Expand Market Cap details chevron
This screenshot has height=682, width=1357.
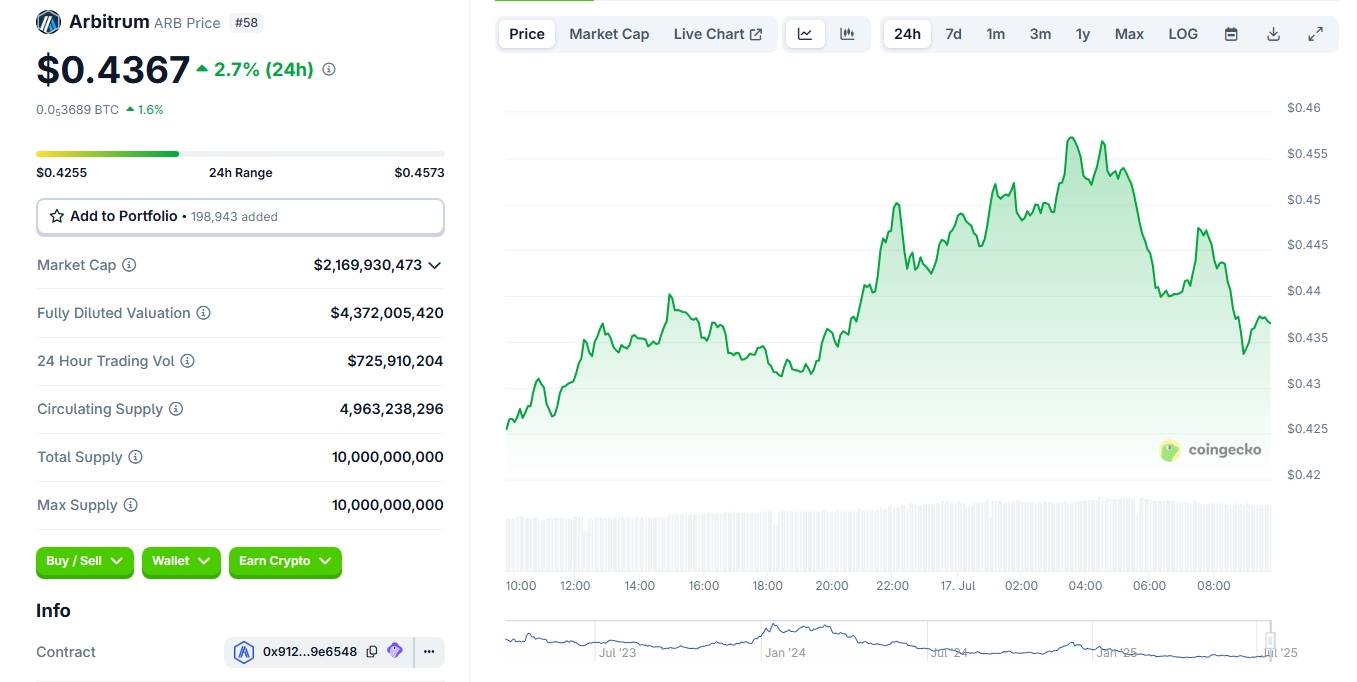[434, 265]
